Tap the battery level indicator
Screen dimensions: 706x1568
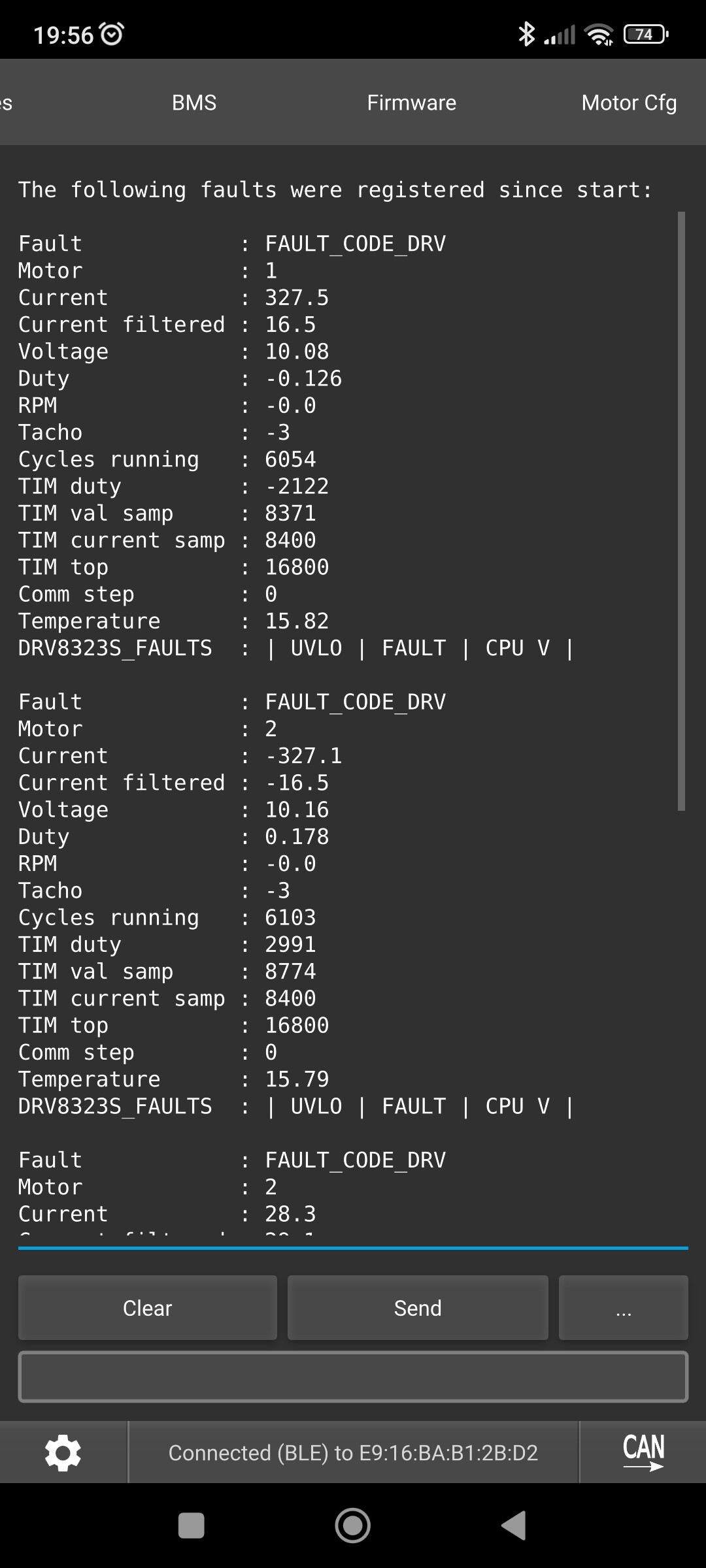pos(645,34)
